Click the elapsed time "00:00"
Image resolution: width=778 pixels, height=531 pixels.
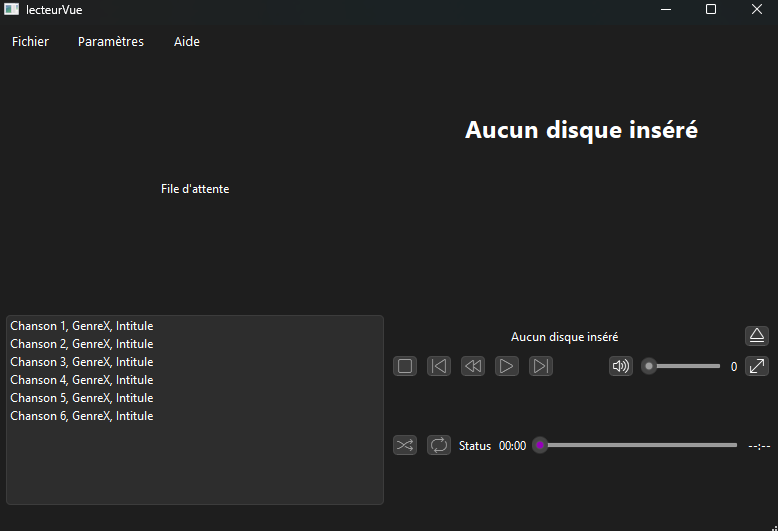tap(513, 446)
